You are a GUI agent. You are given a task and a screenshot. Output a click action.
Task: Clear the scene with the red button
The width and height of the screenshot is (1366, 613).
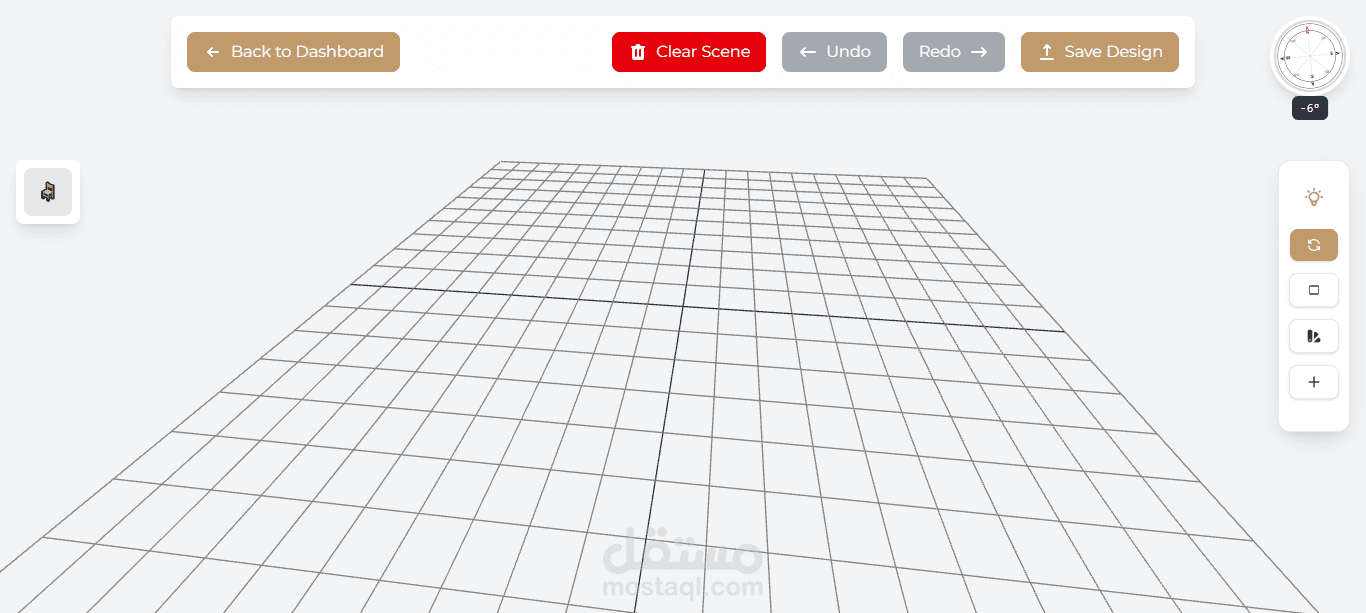click(689, 52)
